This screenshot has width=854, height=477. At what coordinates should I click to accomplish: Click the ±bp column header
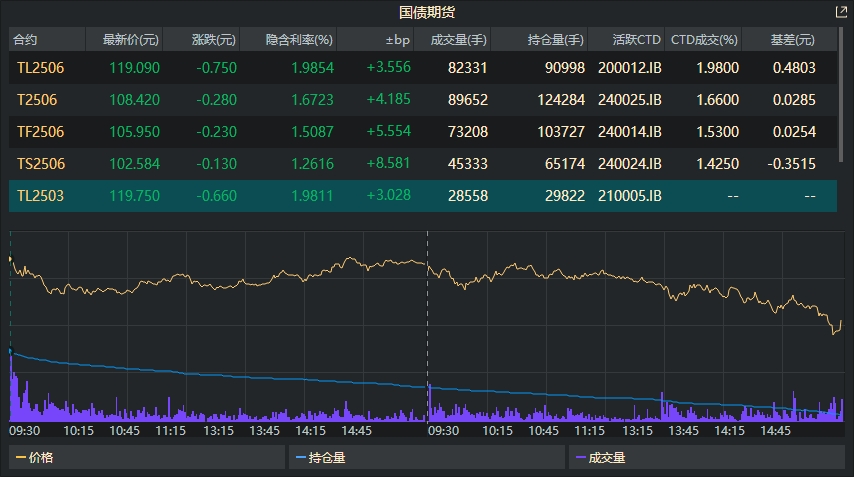[x=397, y=40]
